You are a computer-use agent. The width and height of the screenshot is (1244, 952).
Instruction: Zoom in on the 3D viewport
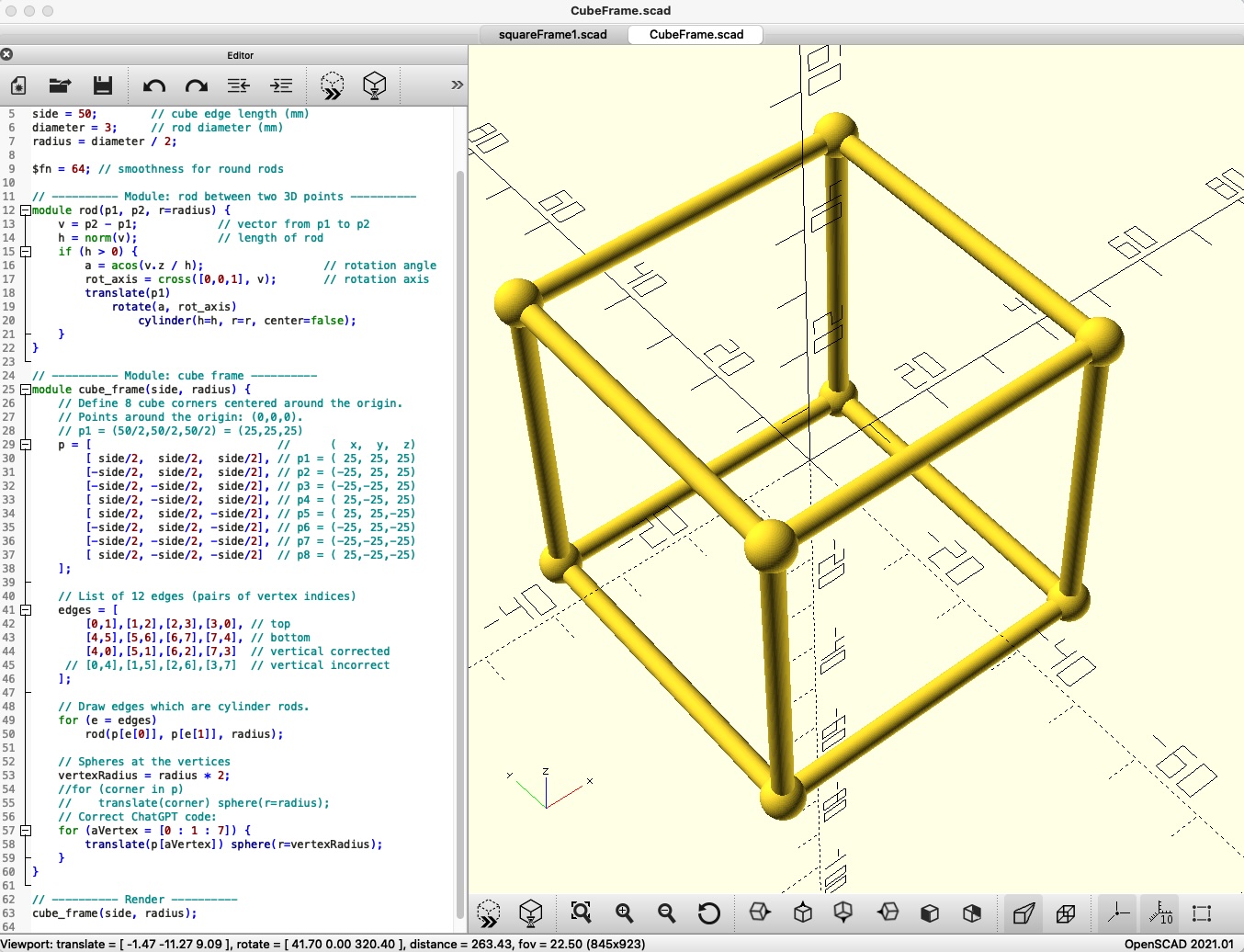point(625,912)
